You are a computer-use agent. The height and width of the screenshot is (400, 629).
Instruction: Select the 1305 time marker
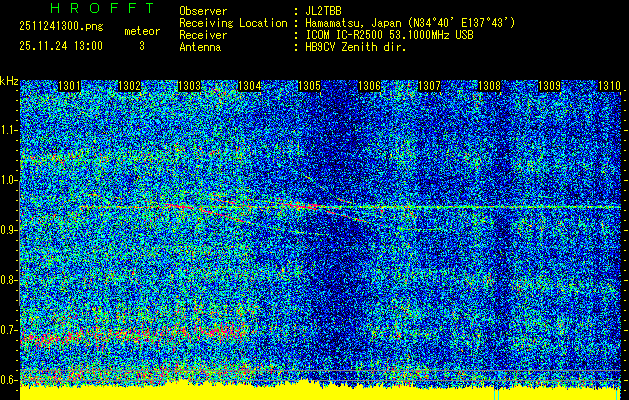click(x=310, y=86)
